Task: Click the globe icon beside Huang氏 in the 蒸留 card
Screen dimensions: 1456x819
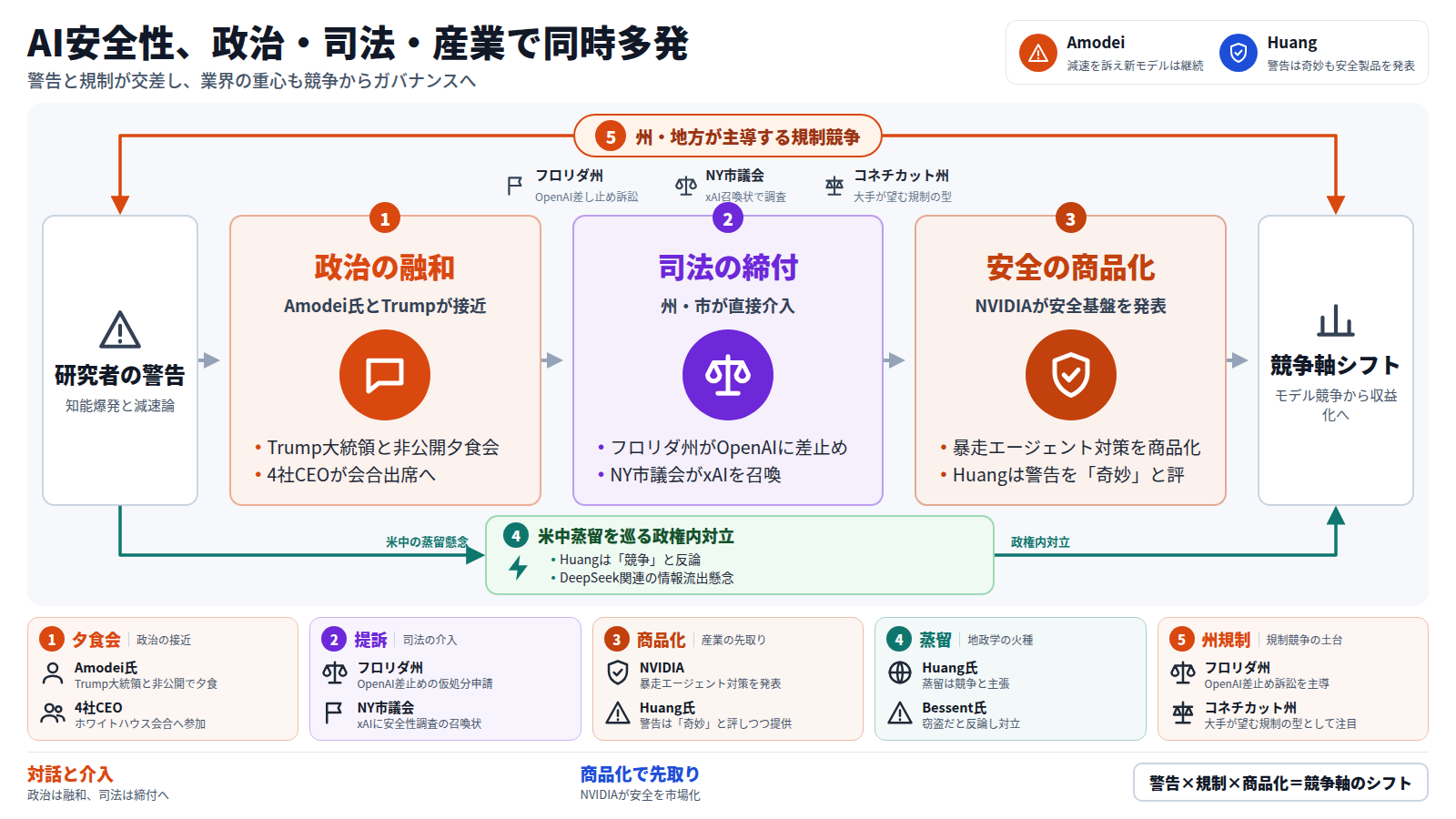Action: point(900,673)
